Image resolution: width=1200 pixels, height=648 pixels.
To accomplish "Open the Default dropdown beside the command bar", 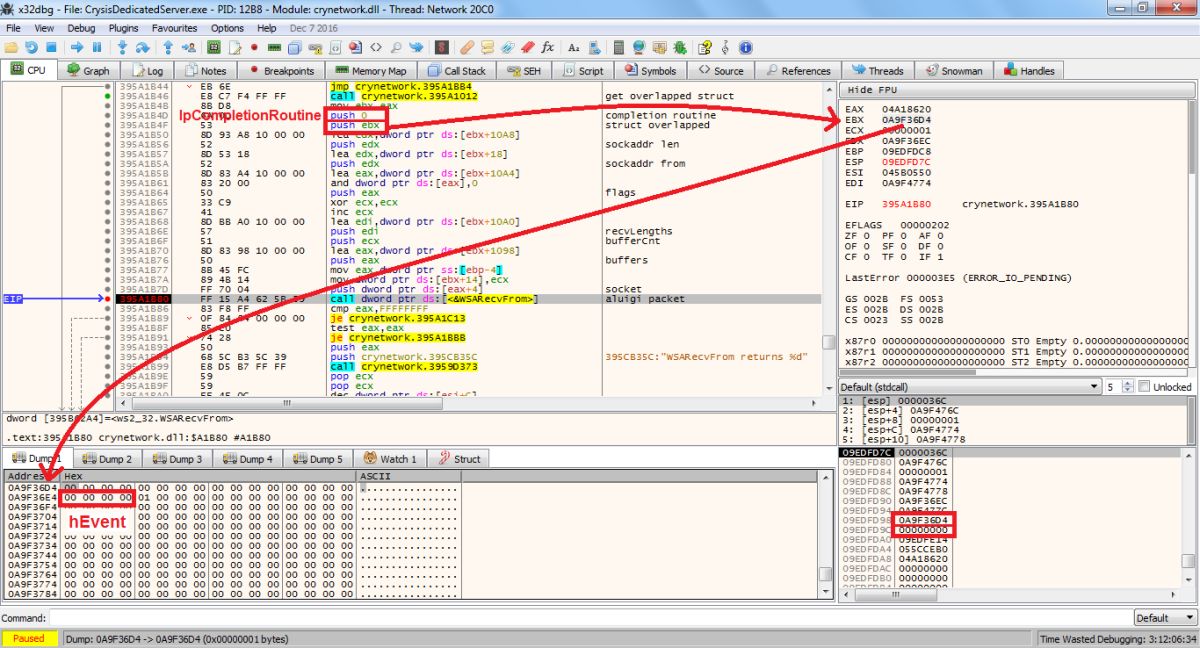I will coord(1165,618).
